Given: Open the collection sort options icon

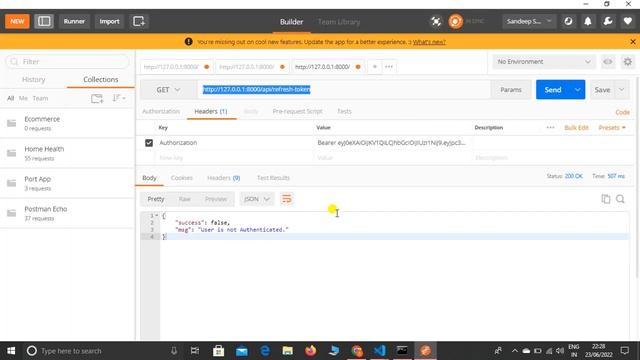Looking at the screenshot, I should pos(119,98).
